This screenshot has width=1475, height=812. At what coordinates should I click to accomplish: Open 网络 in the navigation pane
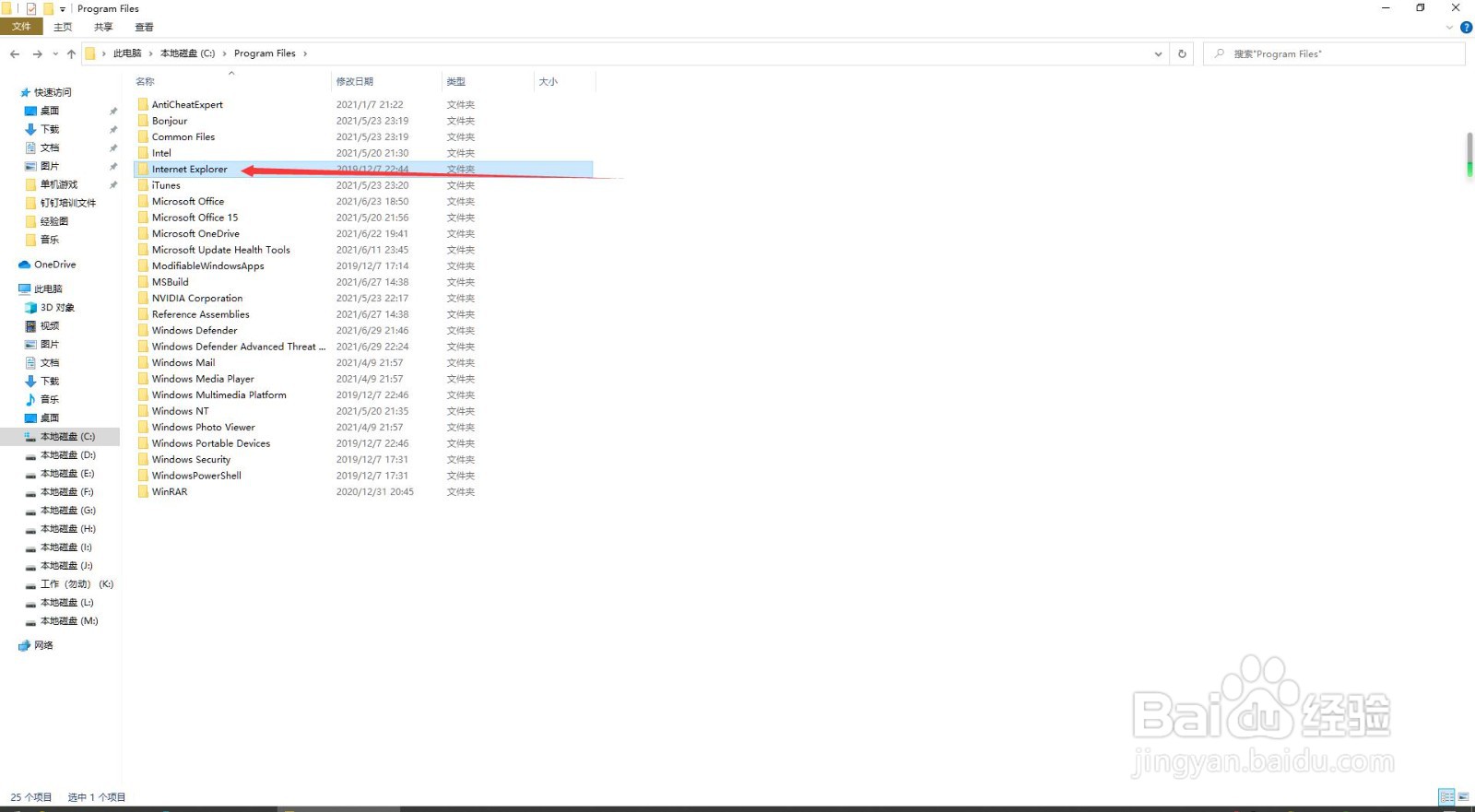pyautogui.click(x=43, y=645)
